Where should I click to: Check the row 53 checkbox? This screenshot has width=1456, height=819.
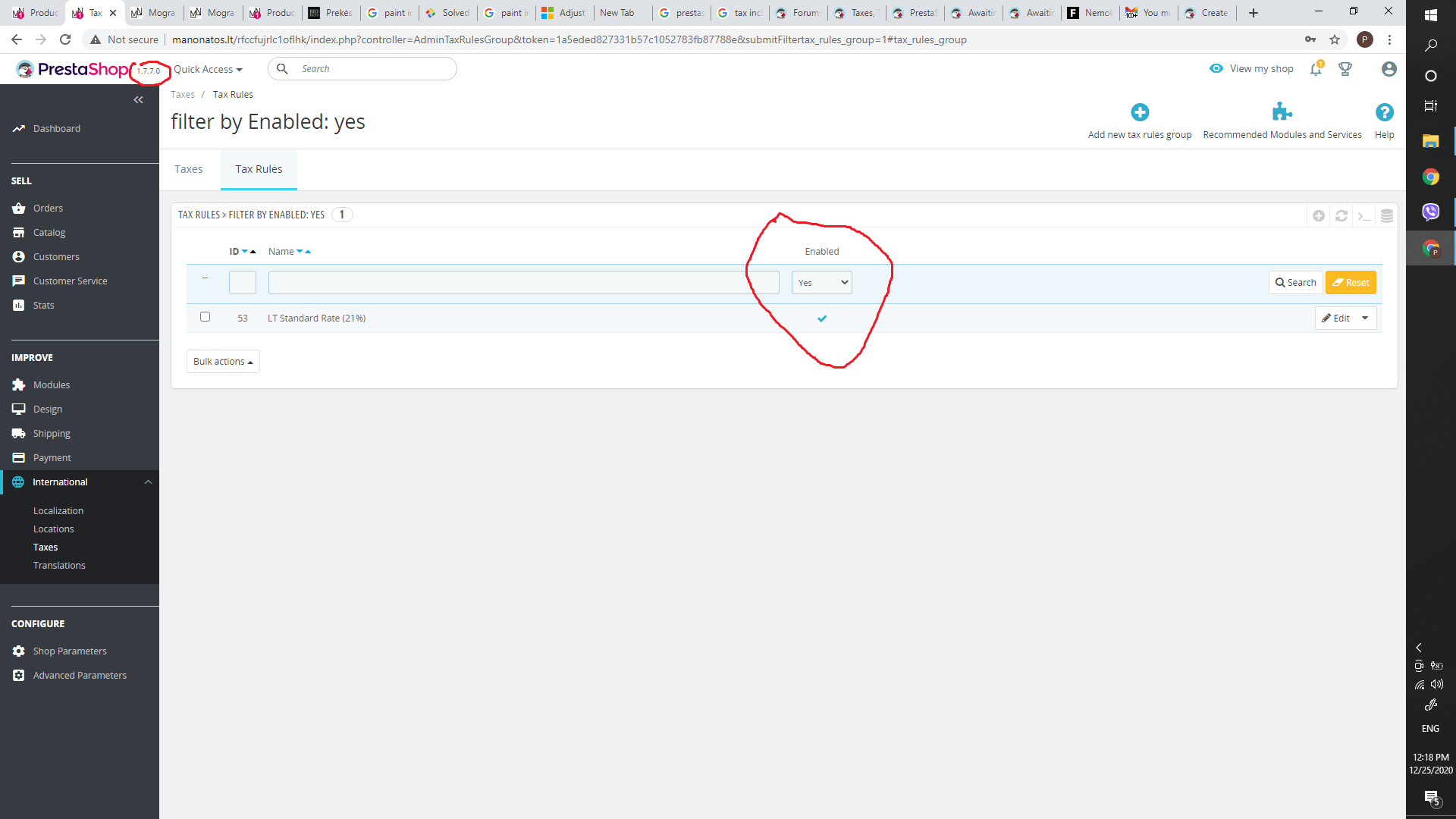pos(205,317)
